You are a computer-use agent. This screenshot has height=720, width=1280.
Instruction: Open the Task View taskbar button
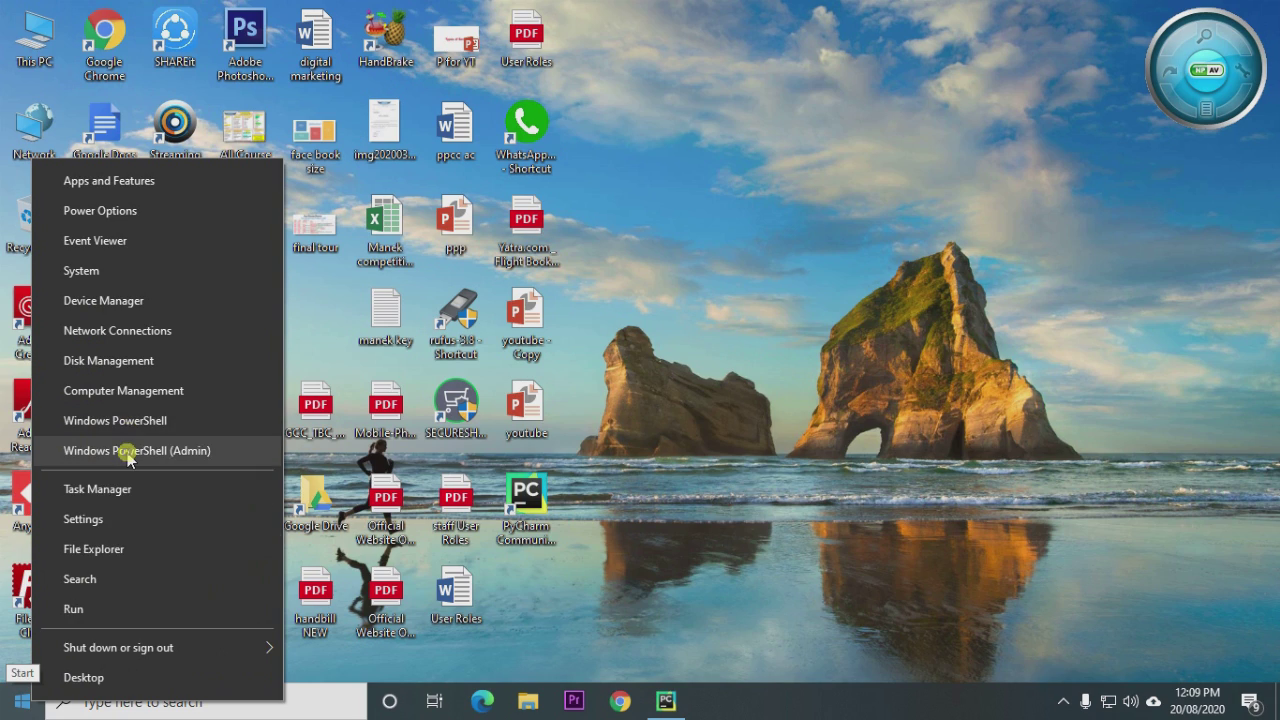pos(435,702)
